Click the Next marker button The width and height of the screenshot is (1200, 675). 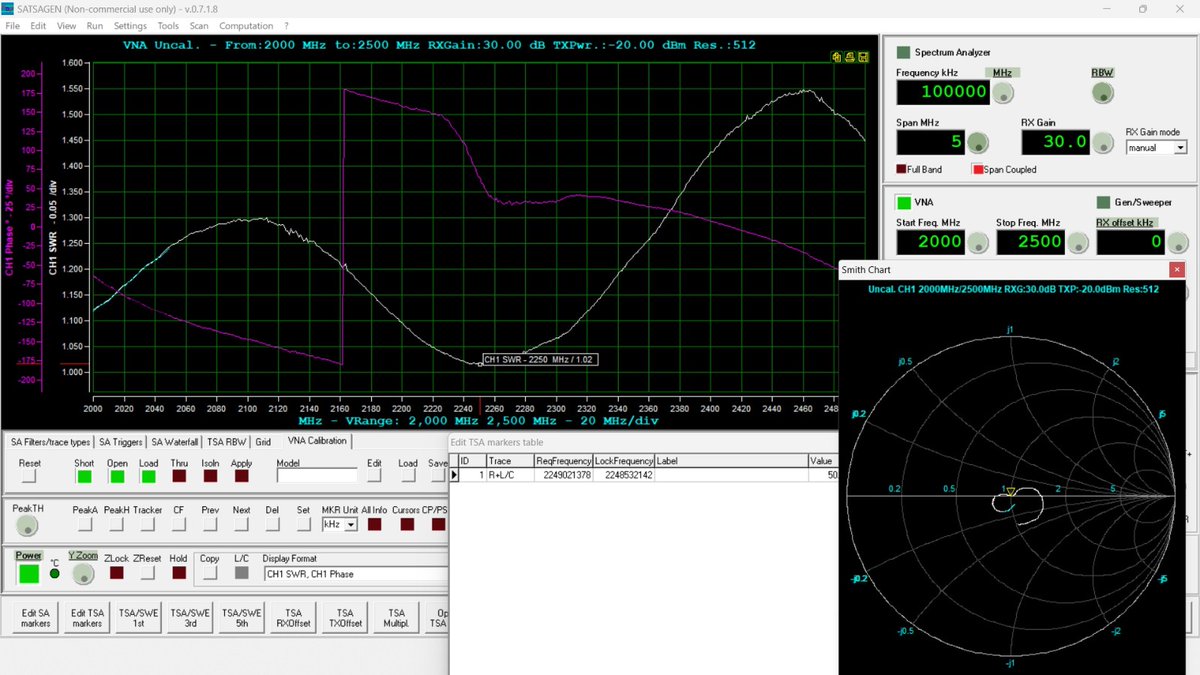(241, 524)
